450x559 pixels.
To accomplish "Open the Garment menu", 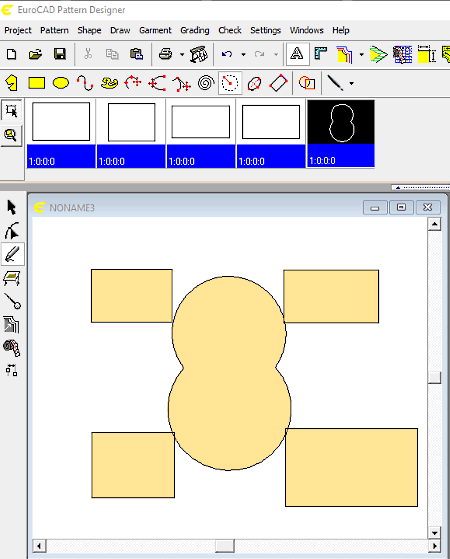I will click(x=155, y=30).
